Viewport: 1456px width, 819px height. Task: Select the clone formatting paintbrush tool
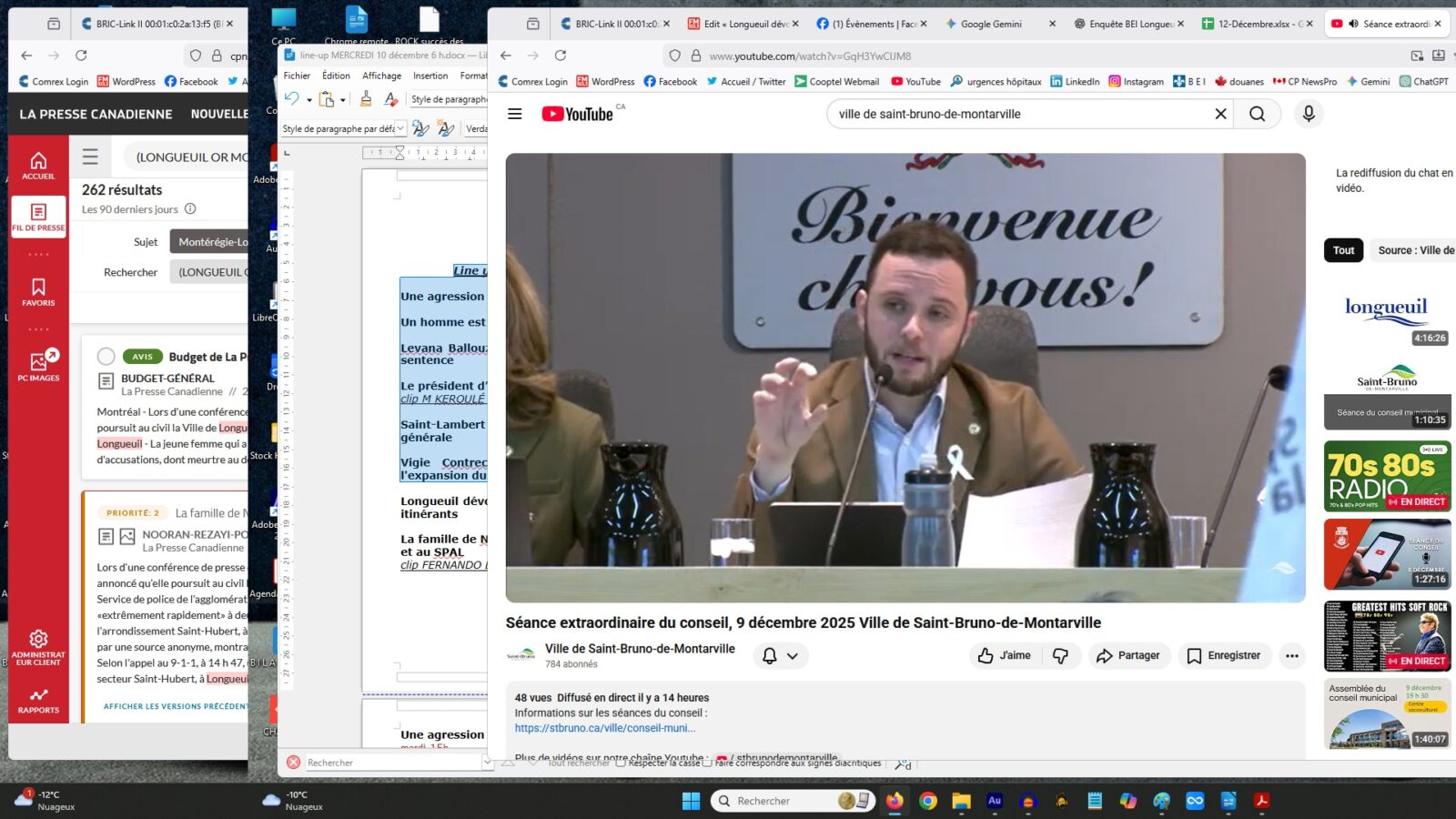(x=366, y=100)
